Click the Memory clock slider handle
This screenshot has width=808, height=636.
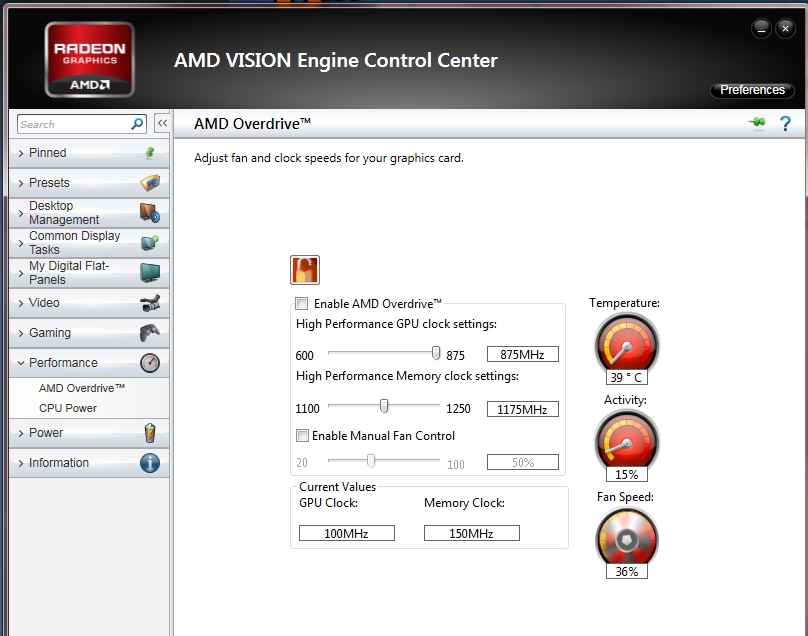pos(384,406)
